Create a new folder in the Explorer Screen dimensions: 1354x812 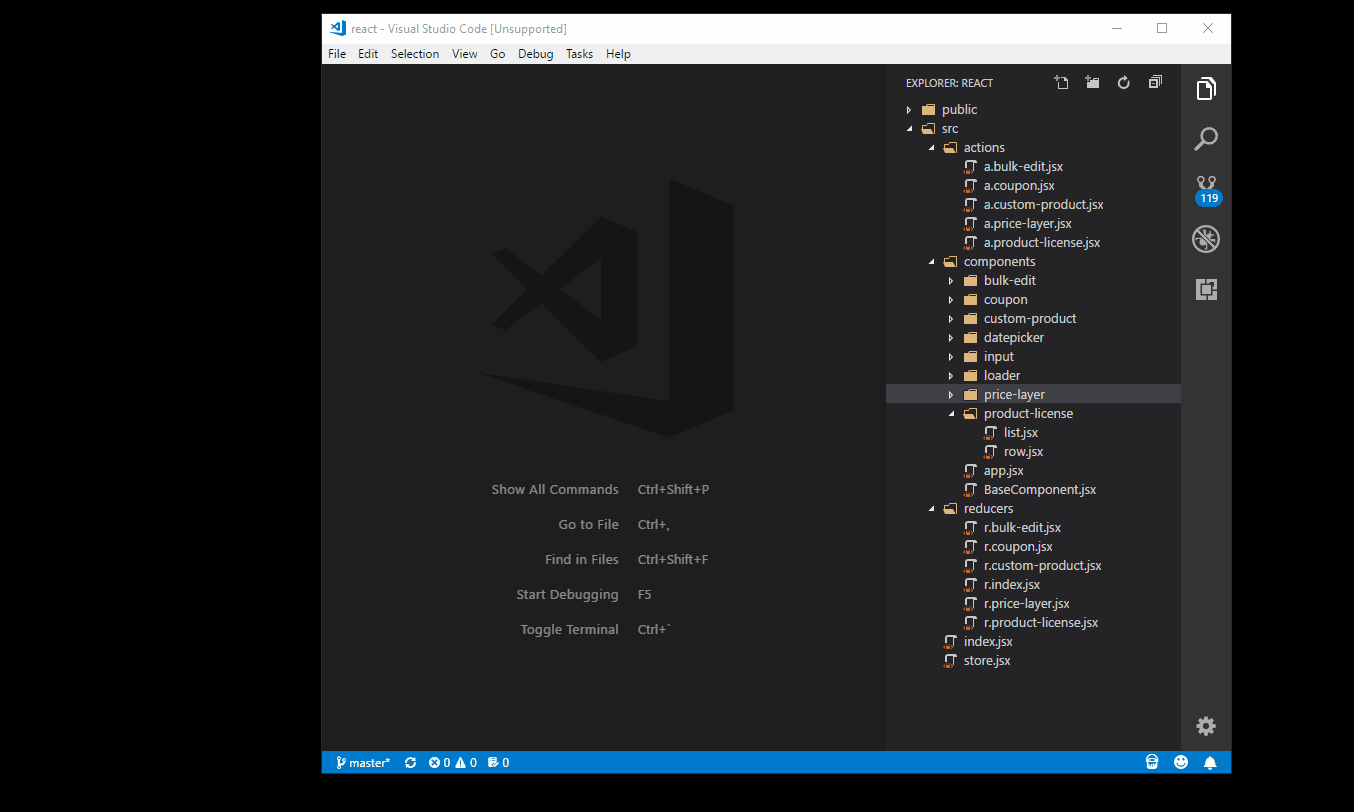point(1092,82)
